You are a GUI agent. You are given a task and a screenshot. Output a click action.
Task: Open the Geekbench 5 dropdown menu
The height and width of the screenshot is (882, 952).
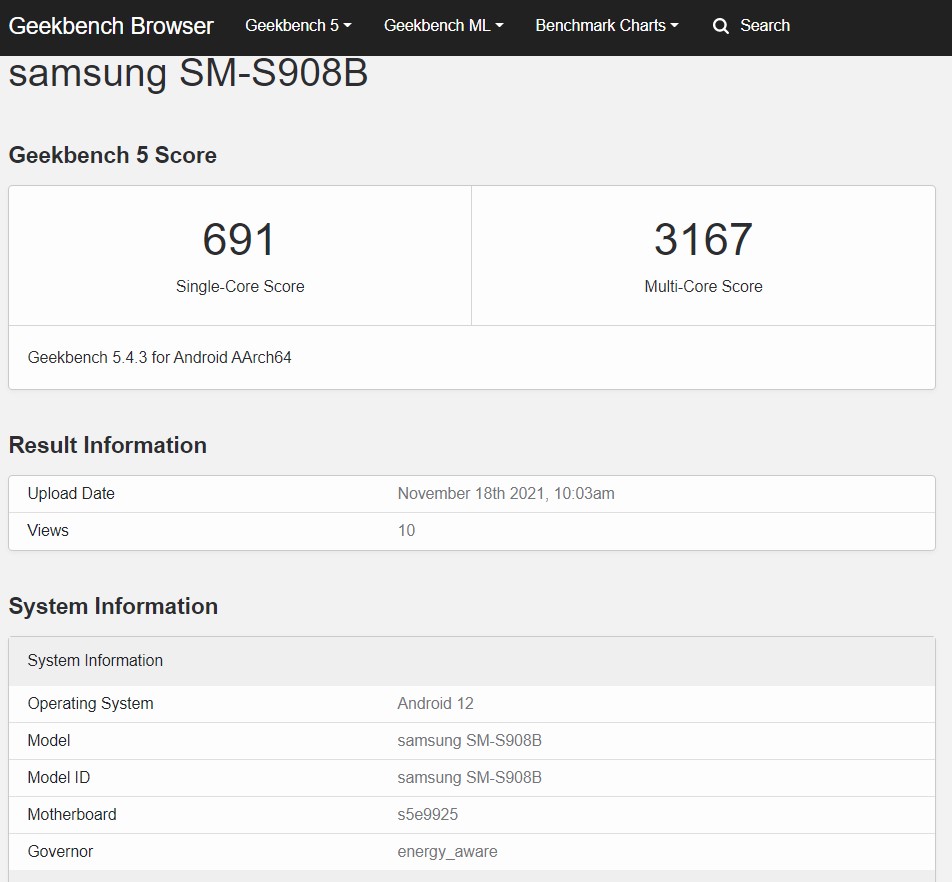coord(298,26)
